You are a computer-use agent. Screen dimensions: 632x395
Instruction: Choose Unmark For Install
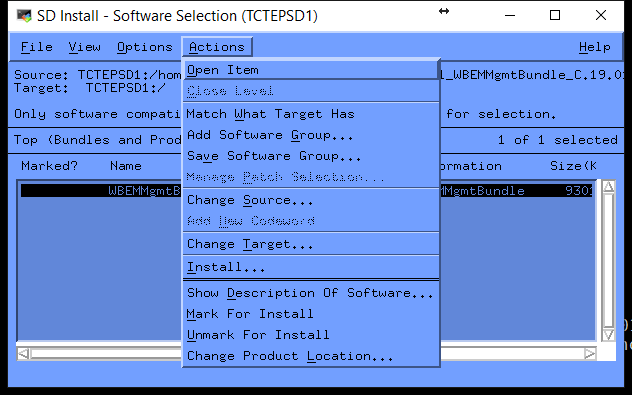coord(310,335)
